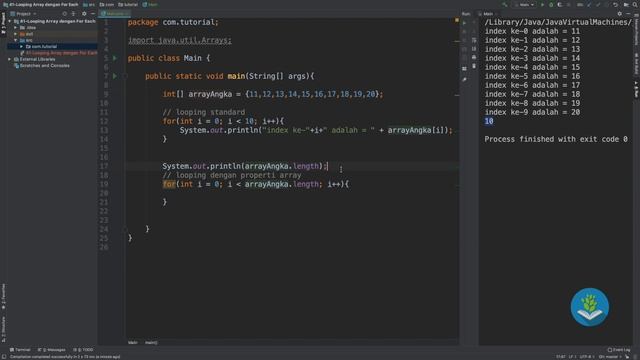Select the Main tab in Run panel
The height and width of the screenshot is (360, 640).
[488, 14]
